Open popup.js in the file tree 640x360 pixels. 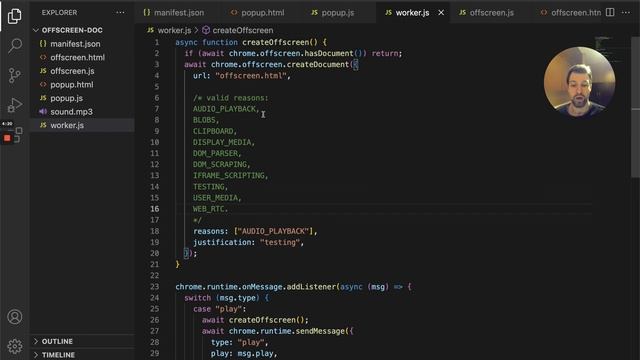coord(67,98)
